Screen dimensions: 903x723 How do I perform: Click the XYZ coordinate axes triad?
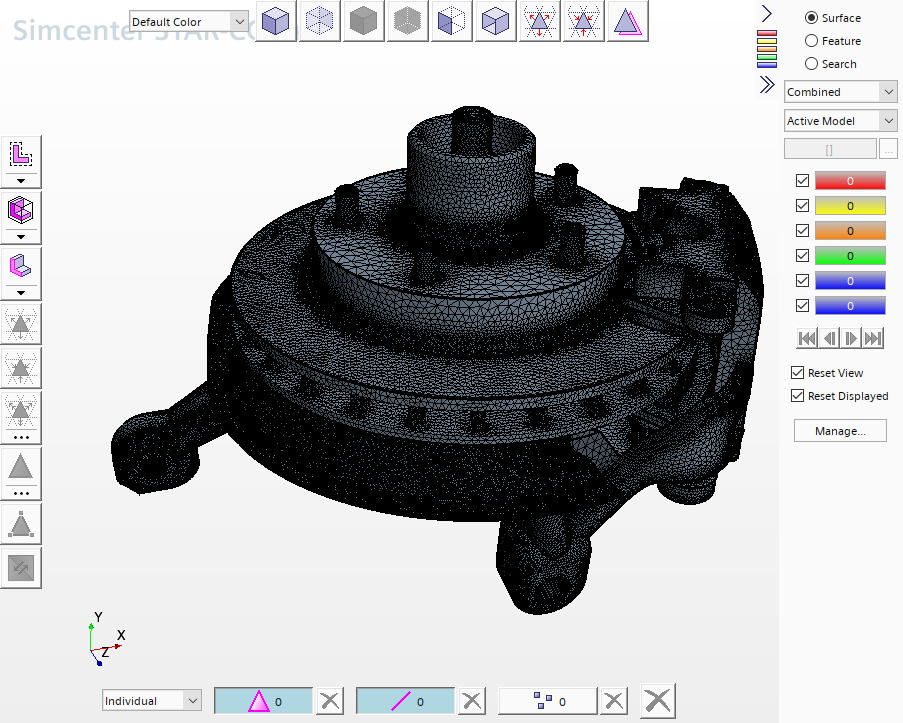[107, 639]
